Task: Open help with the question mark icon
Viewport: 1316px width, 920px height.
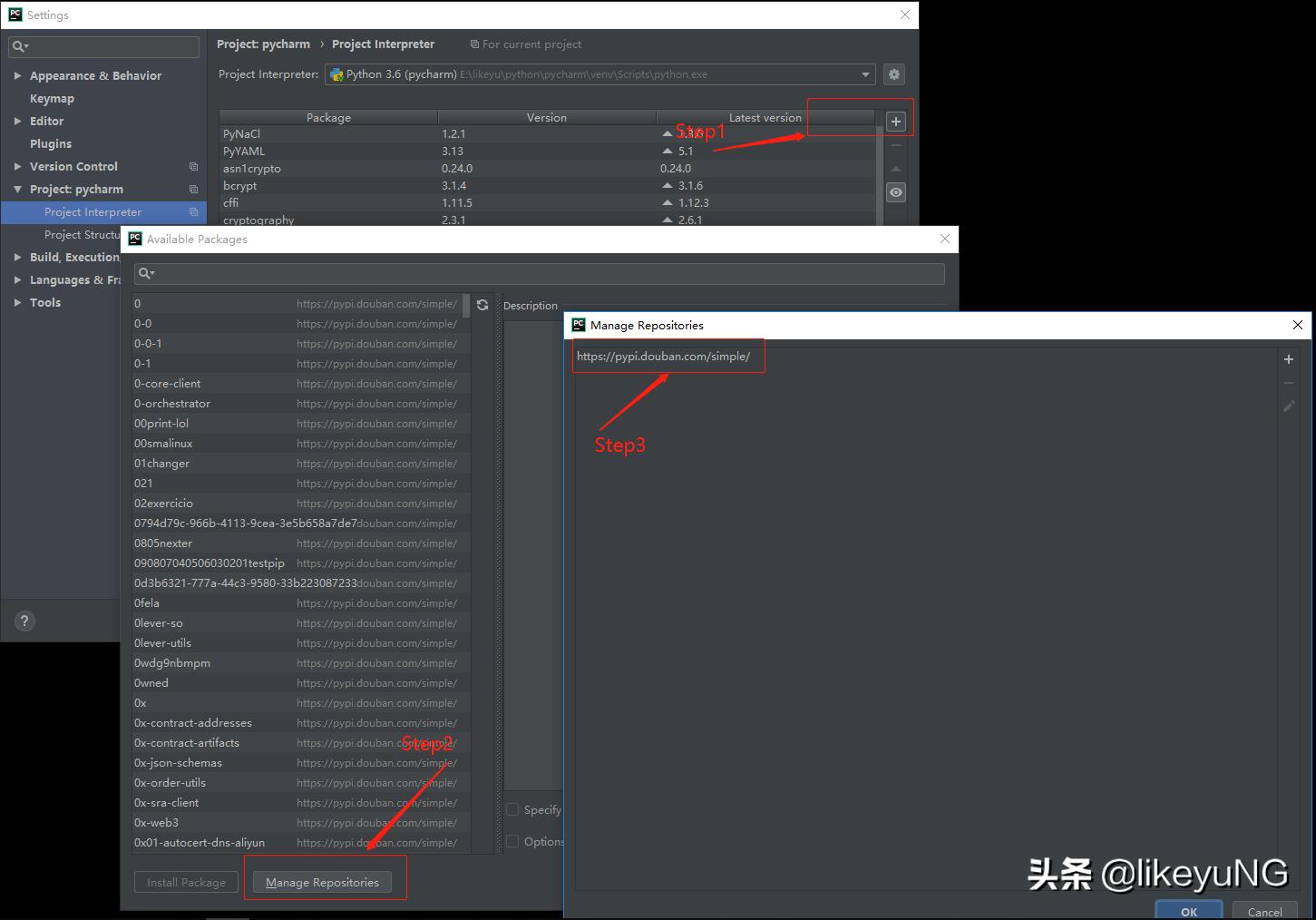Action: click(x=24, y=621)
